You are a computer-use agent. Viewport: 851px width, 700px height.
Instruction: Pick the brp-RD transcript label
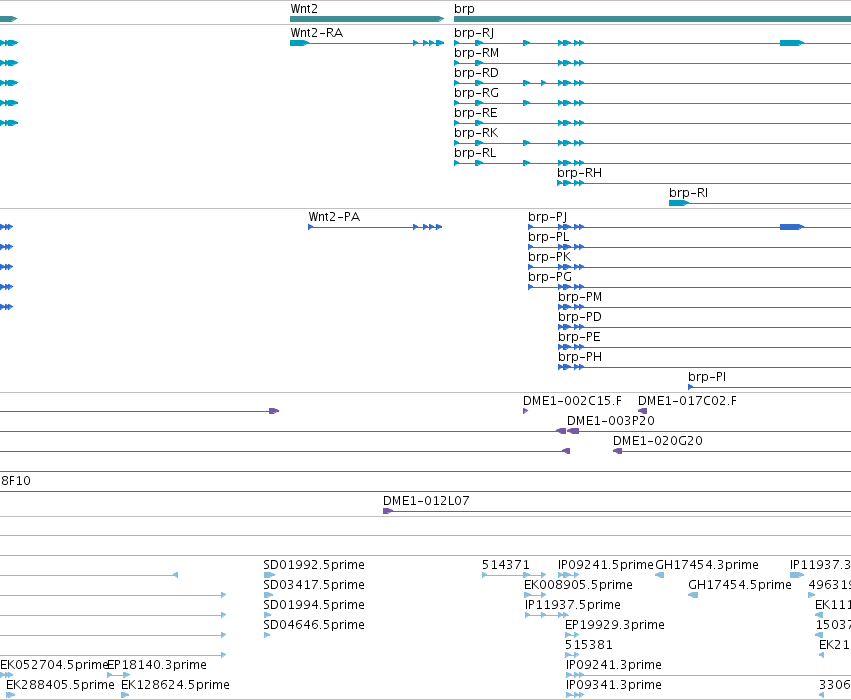click(x=476, y=73)
